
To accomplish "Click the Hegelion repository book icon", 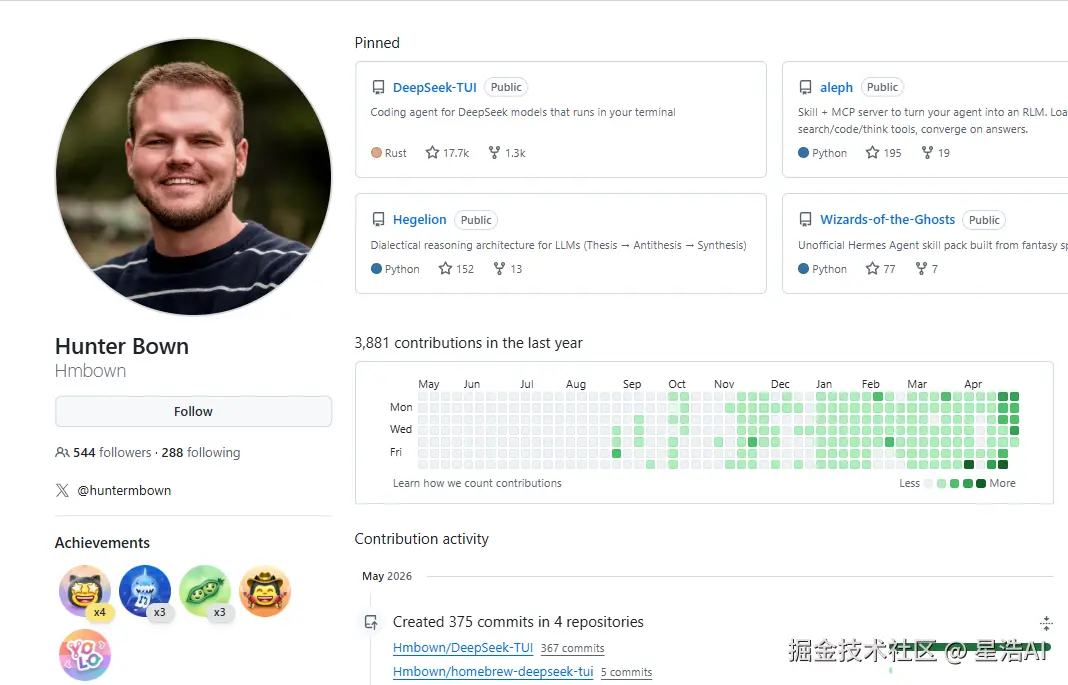I will pyautogui.click(x=378, y=219).
